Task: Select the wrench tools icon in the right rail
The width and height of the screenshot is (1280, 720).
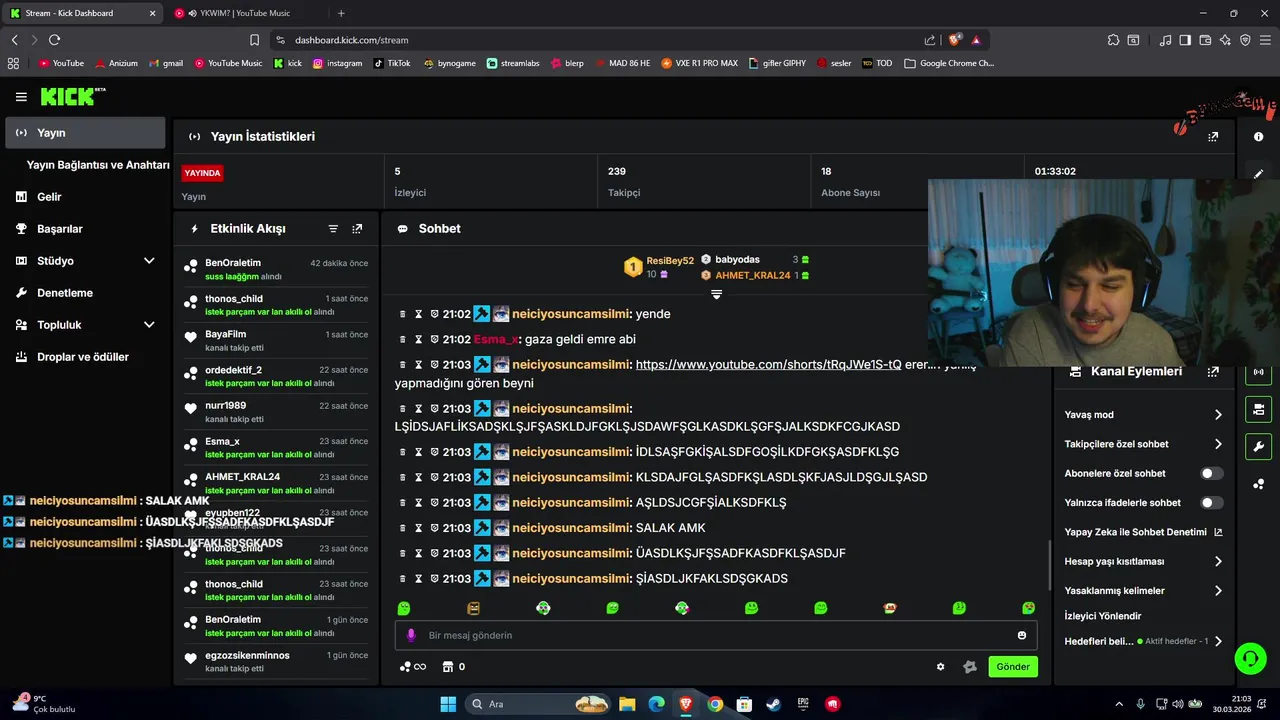Action: pos(1258,446)
